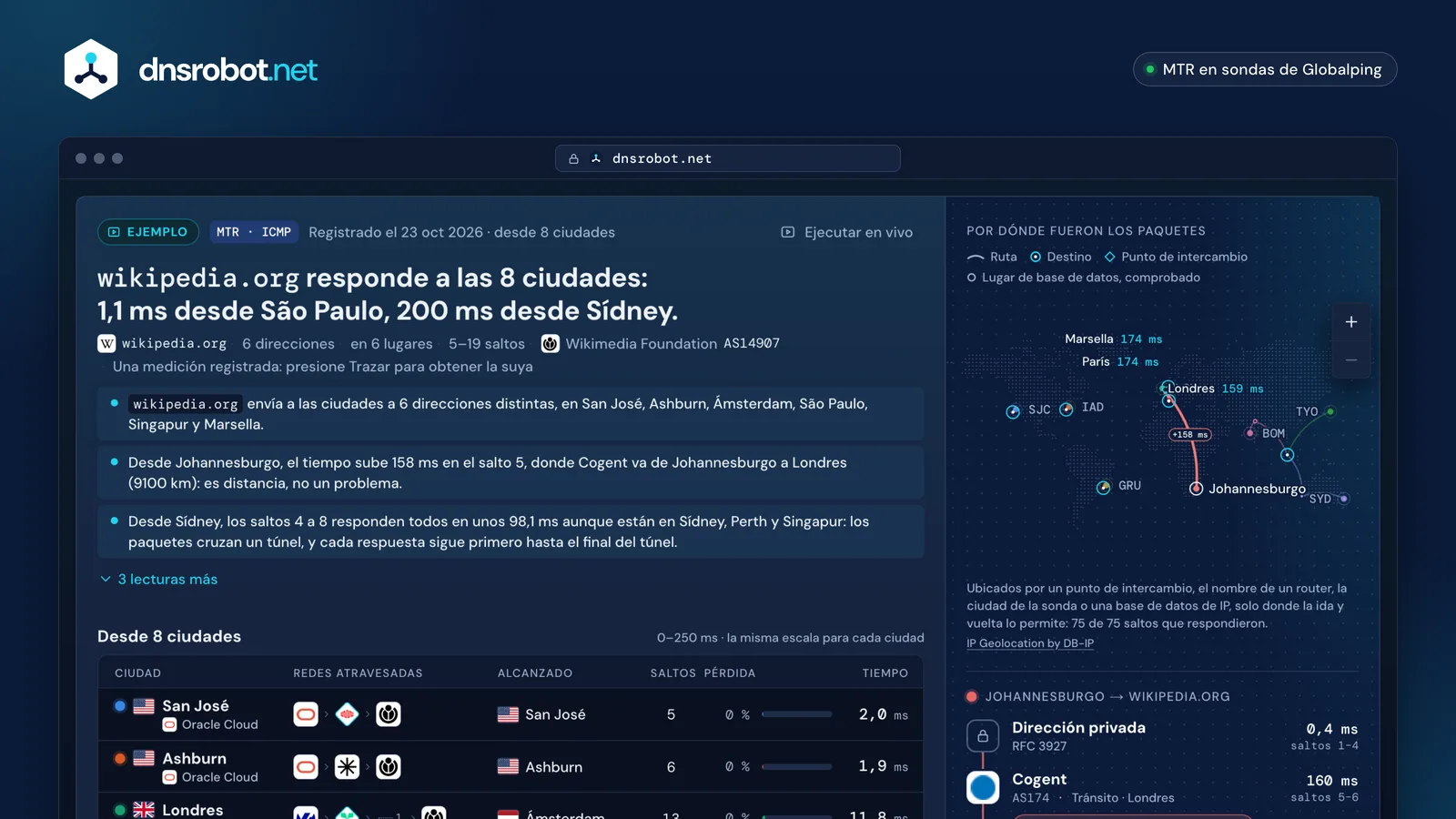
Task: Click the diamond exchange icon in San José row
Action: [347, 714]
